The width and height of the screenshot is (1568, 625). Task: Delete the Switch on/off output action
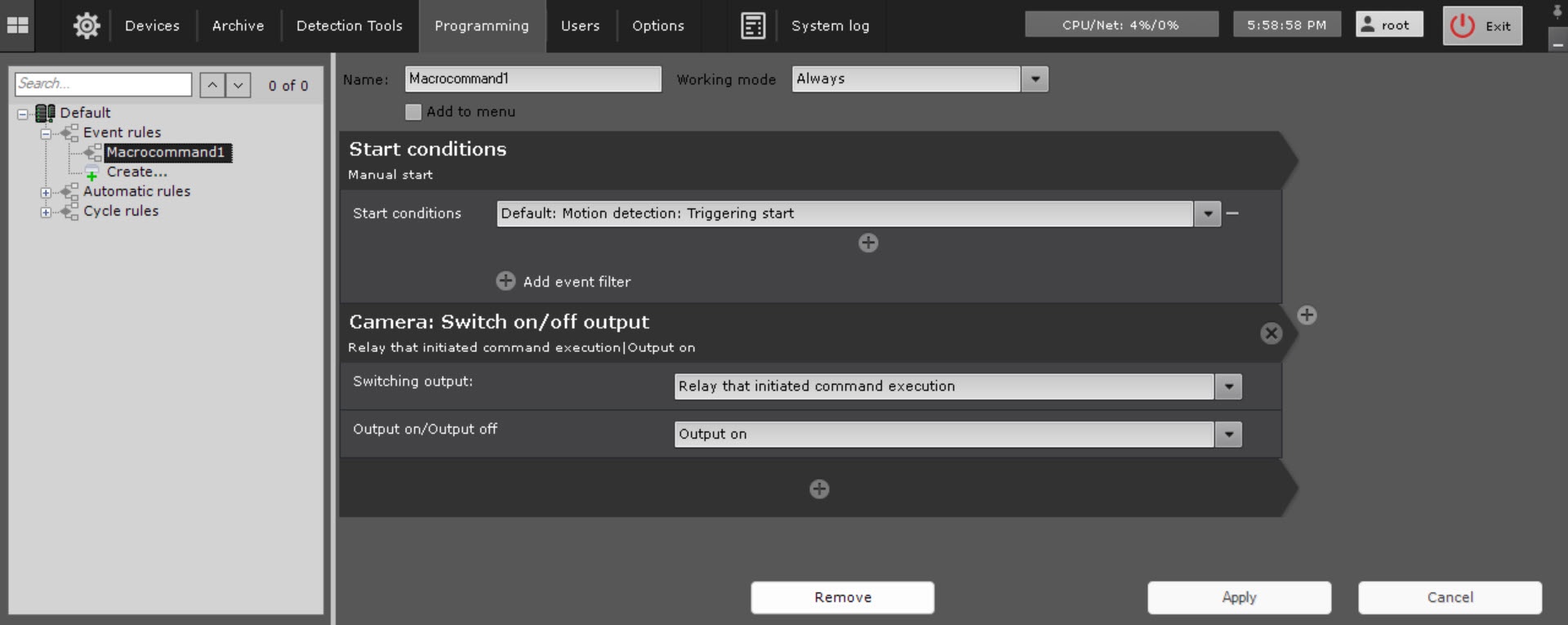click(x=1271, y=333)
